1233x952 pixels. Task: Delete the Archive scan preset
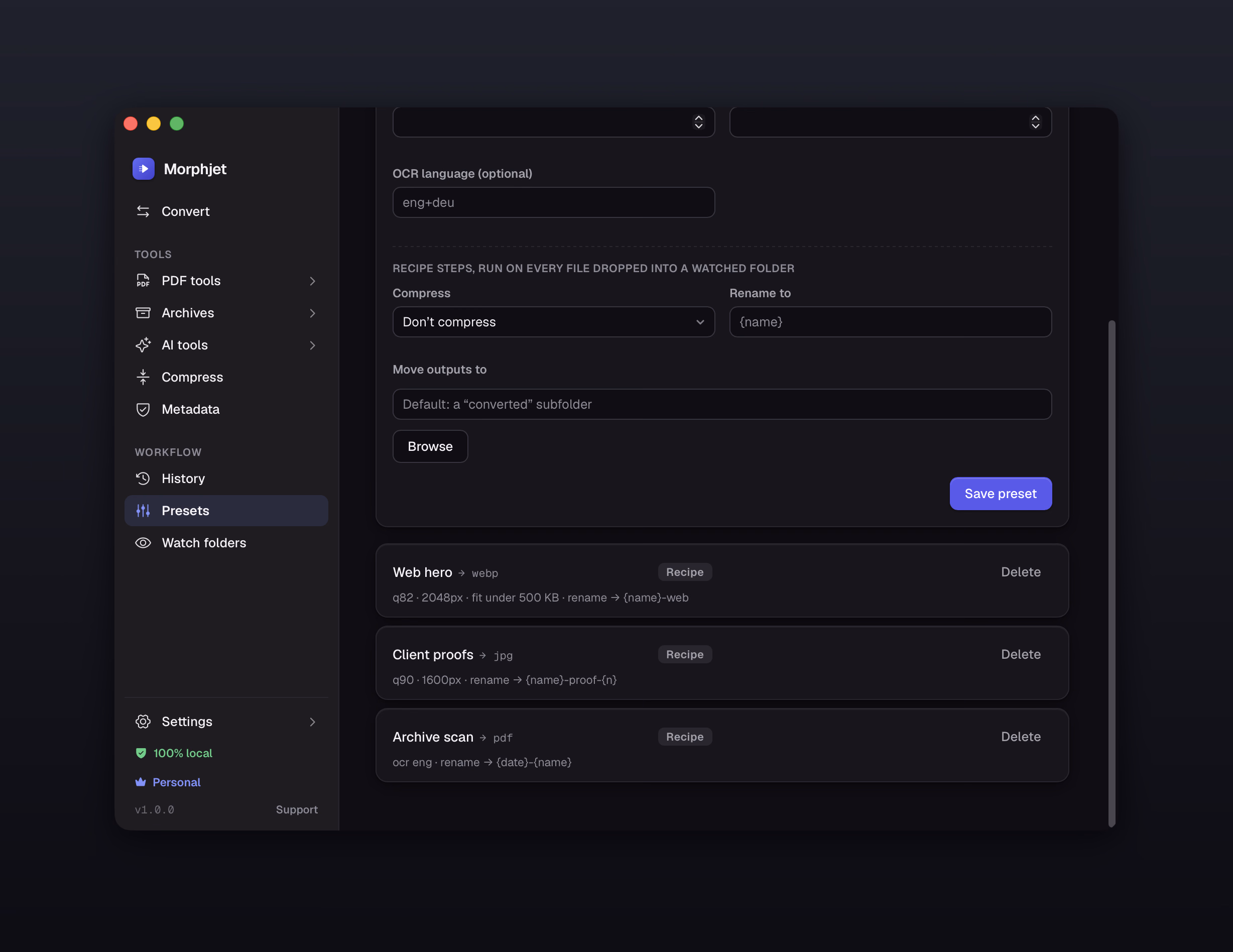(1021, 737)
